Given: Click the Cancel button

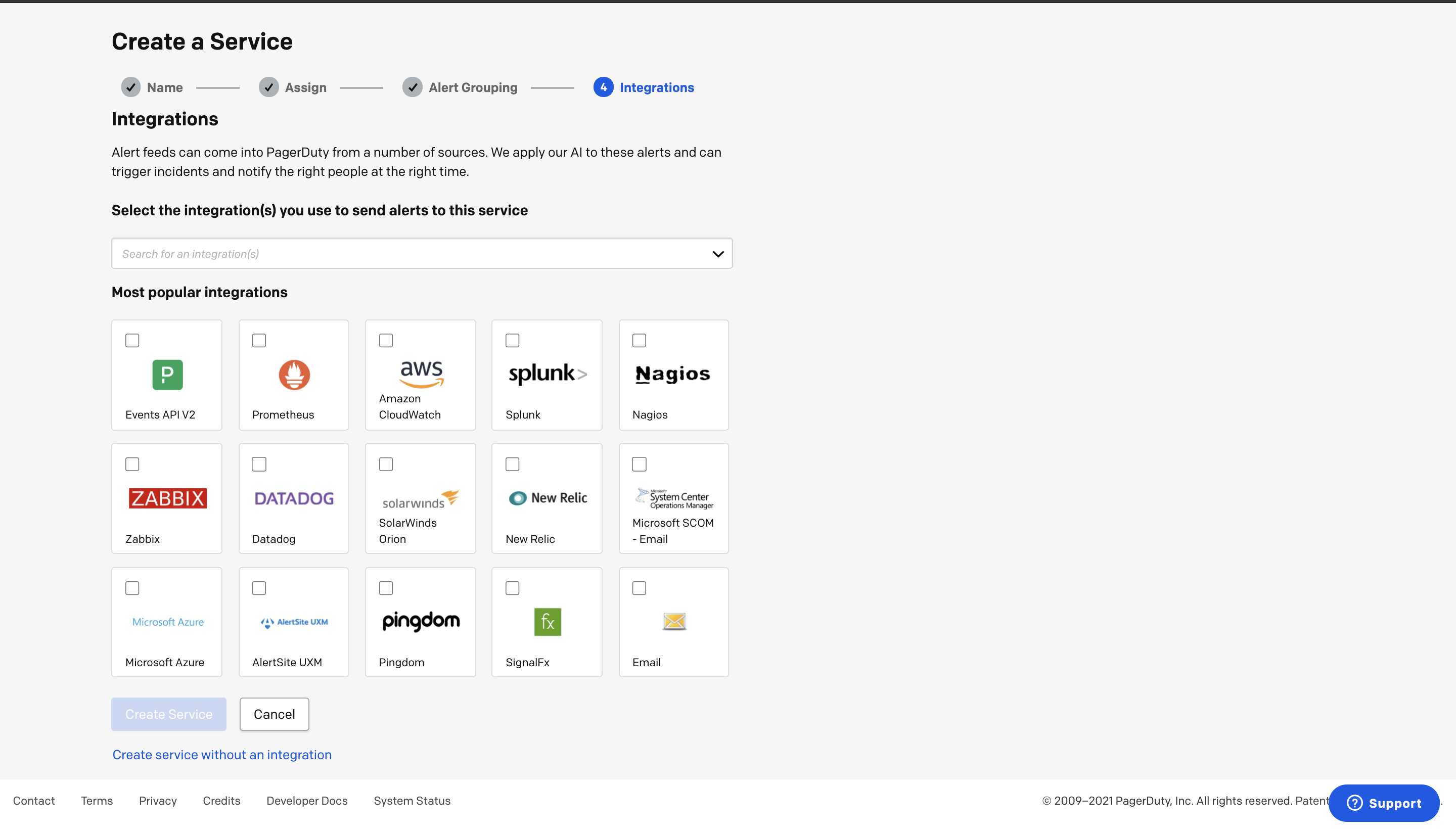Looking at the screenshot, I should [x=275, y=714].
